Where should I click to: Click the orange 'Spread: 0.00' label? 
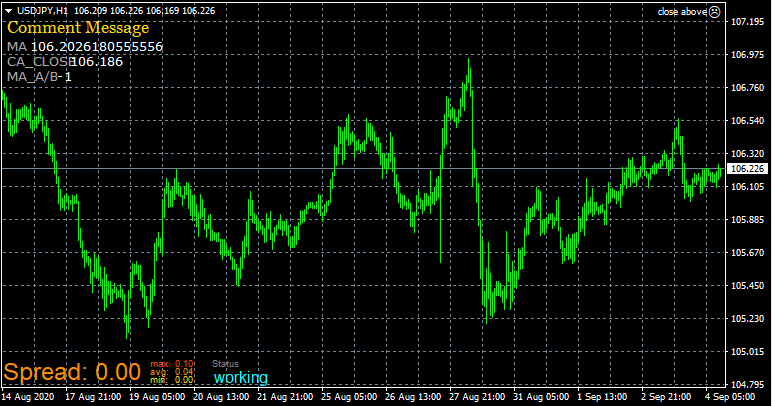(72, 372)
